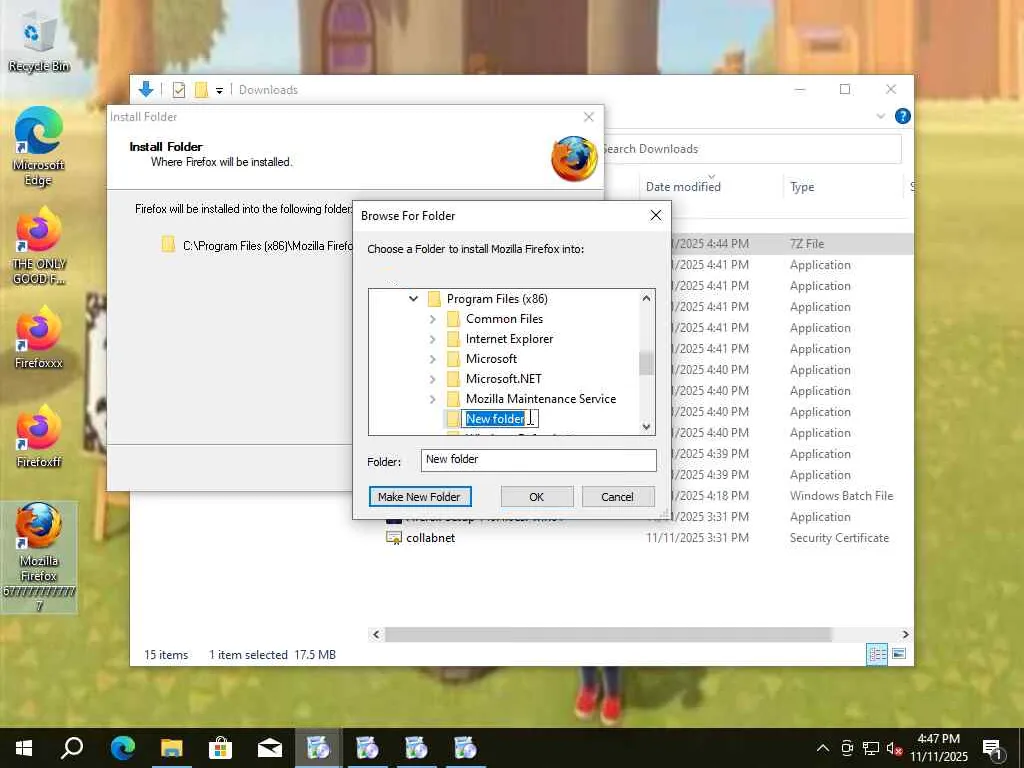This screenshot has height=768, width=1024.
Task: Click the Downloads horizontal scrollbar left arrow
Action: [x=376, y=634]
